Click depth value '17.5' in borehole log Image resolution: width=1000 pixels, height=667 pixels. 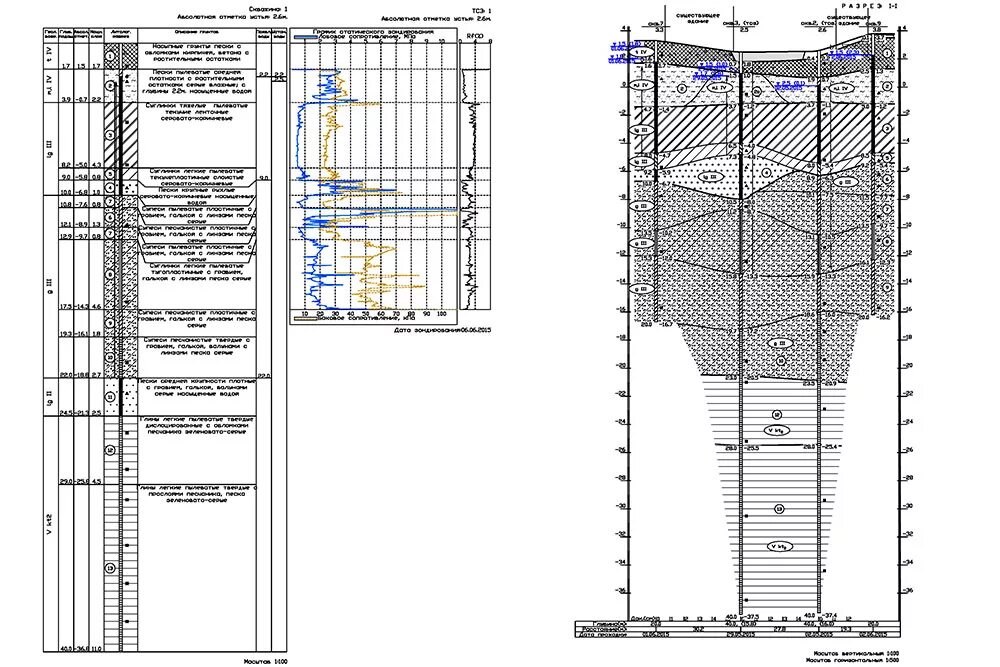click(x=66, y=307)
